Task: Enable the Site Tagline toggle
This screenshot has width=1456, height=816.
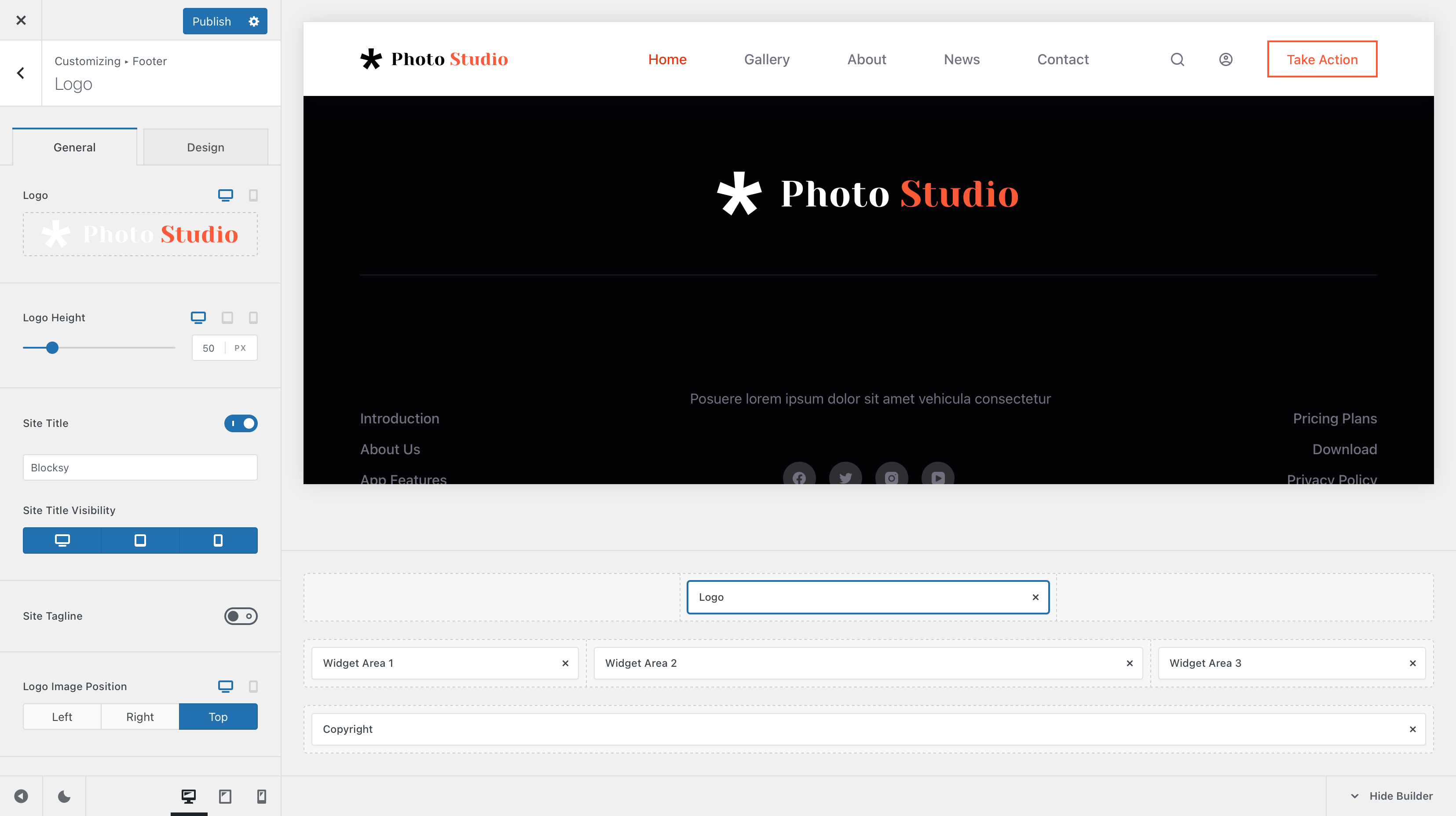Action: tap(241, 616)
